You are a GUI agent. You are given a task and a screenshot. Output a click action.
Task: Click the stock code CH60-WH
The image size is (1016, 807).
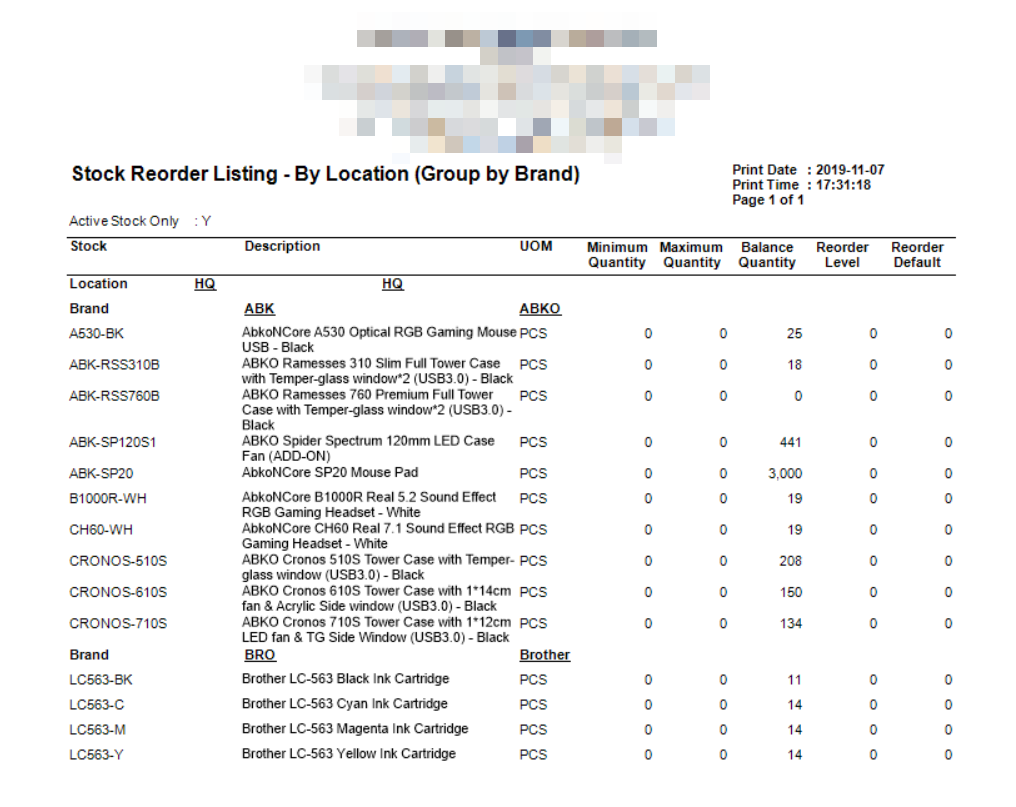click(x=101, y=530)
